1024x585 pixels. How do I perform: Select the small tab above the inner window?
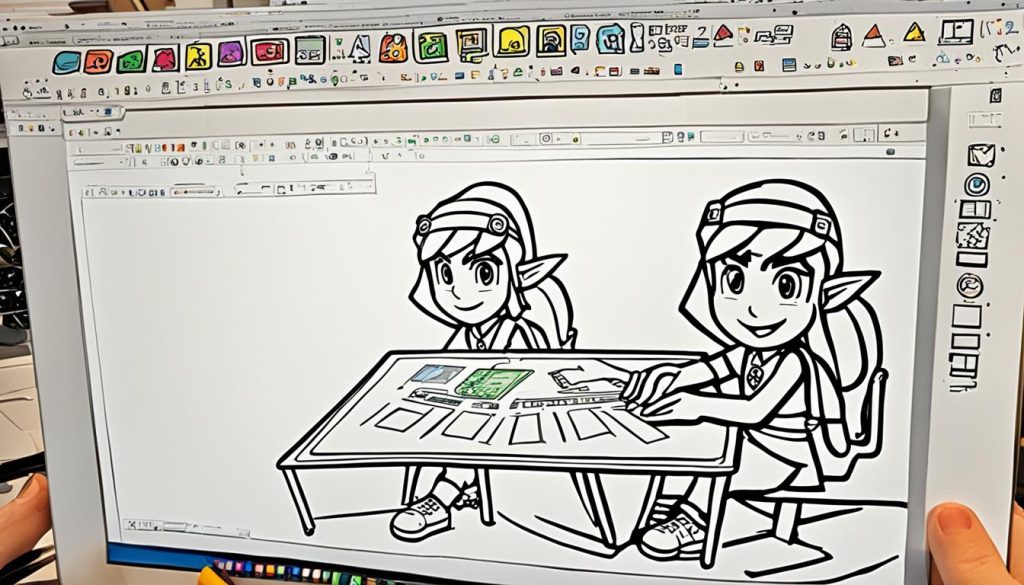[x=91, y=112]
